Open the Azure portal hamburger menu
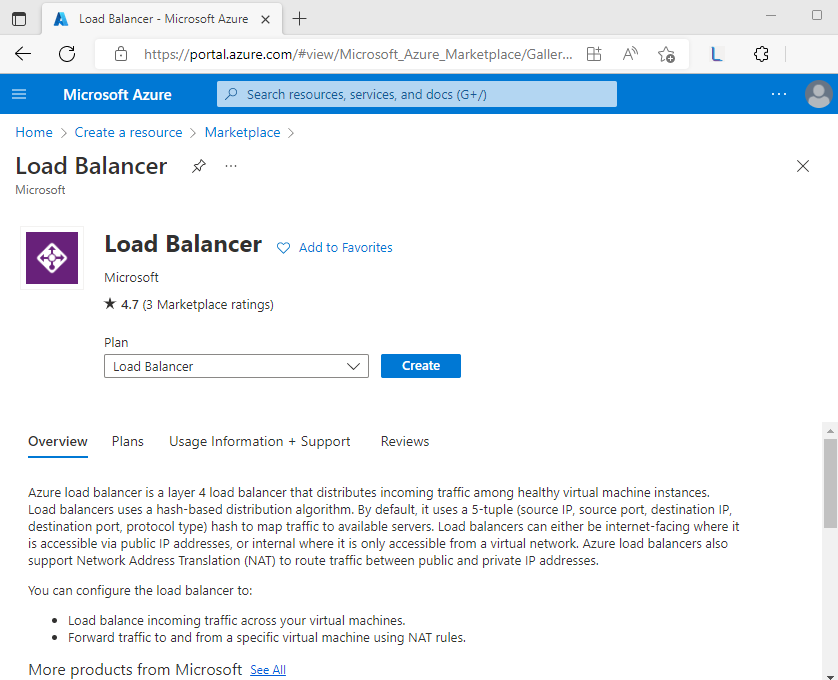838x680 pixels. (x=19, y=94)
